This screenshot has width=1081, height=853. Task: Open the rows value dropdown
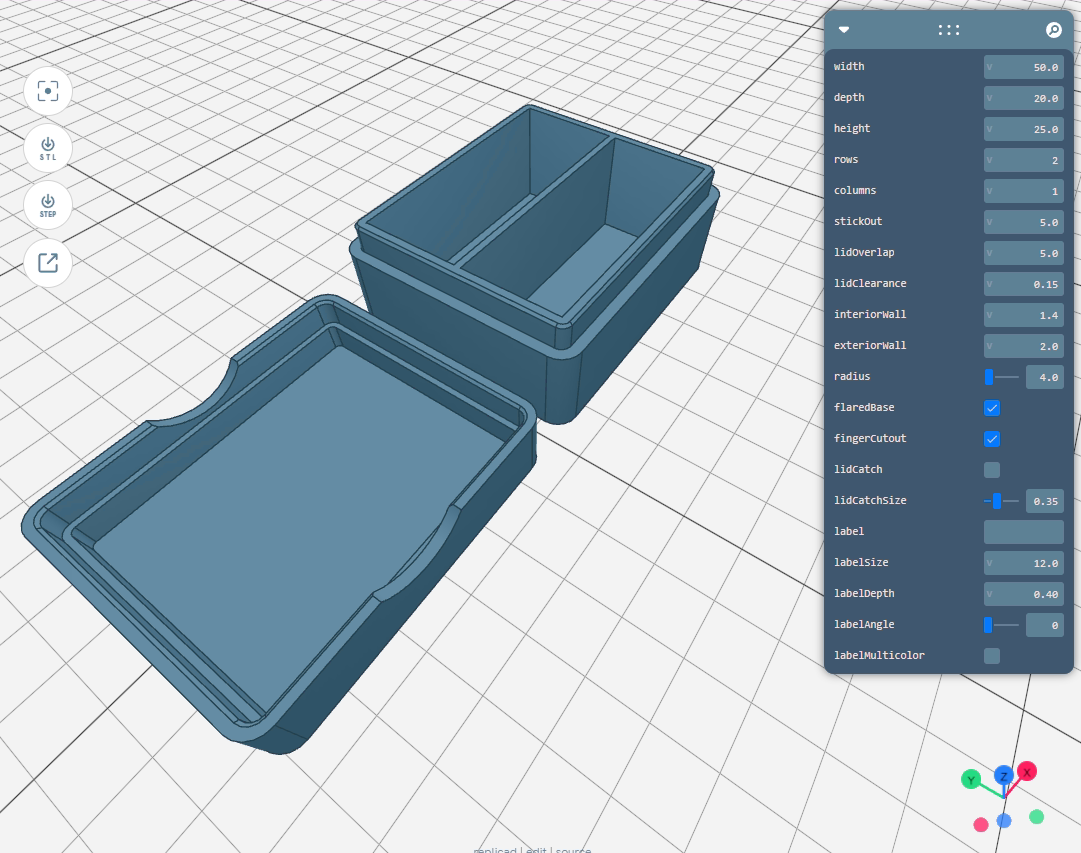click(x=991, y=160)
